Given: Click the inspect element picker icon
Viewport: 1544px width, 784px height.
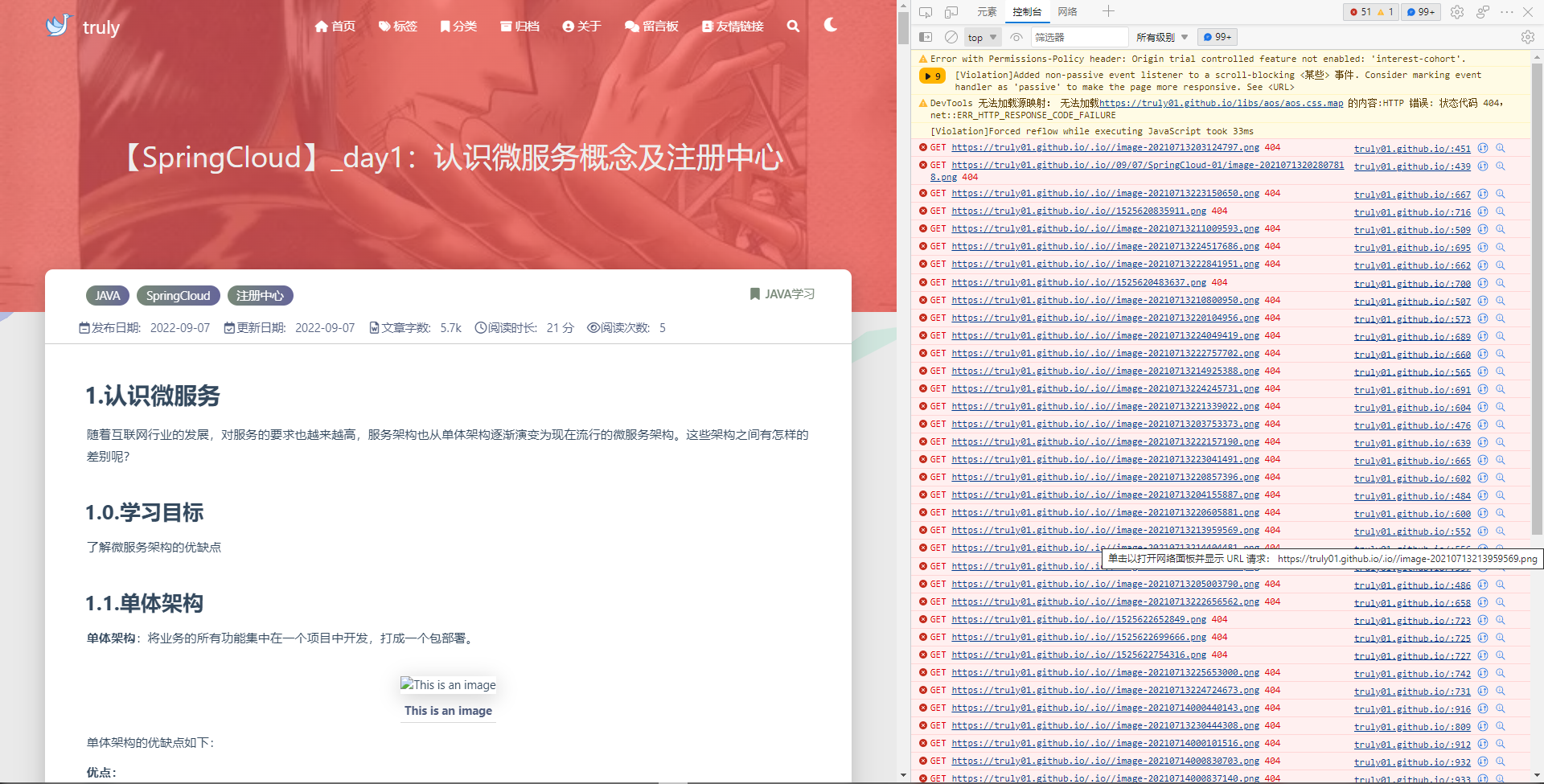Looking at the screenshot, I should point(926,12).
